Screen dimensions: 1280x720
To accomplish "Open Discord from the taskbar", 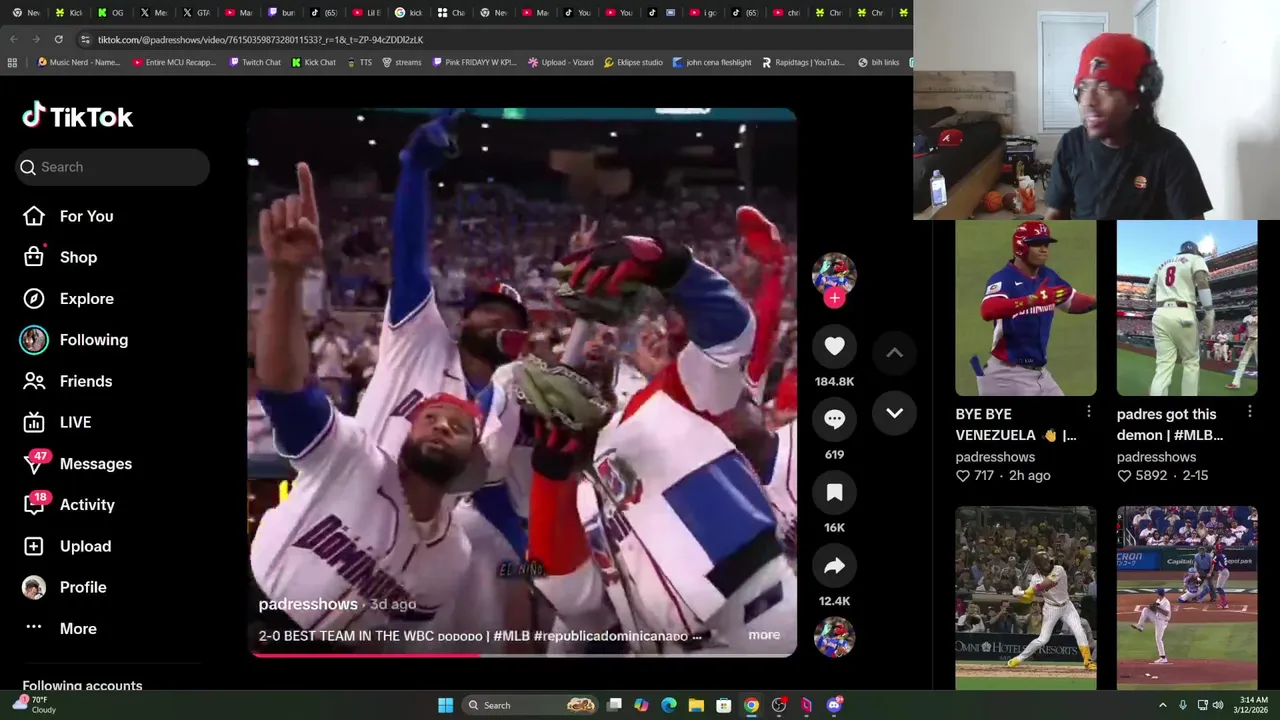I will point(834,705).
